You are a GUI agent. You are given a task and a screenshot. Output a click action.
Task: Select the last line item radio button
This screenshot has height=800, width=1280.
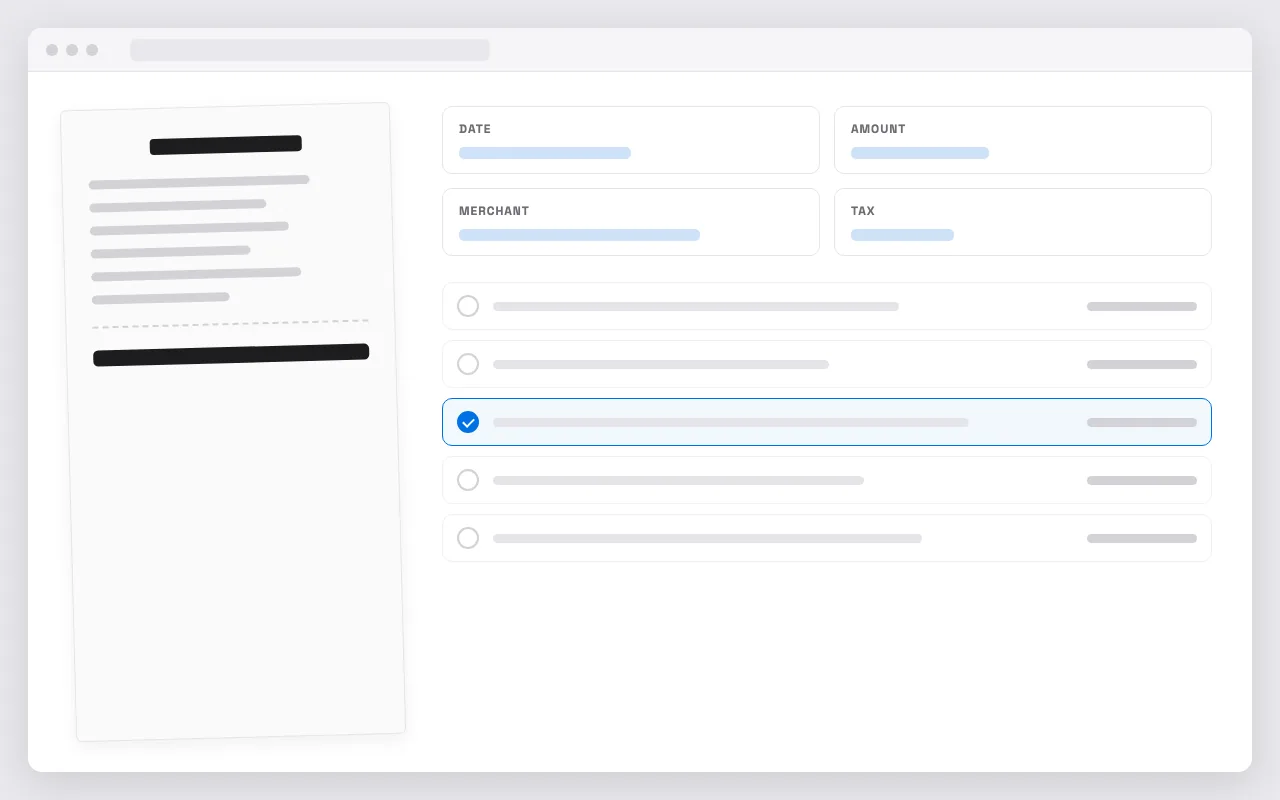tap(468, 538)
